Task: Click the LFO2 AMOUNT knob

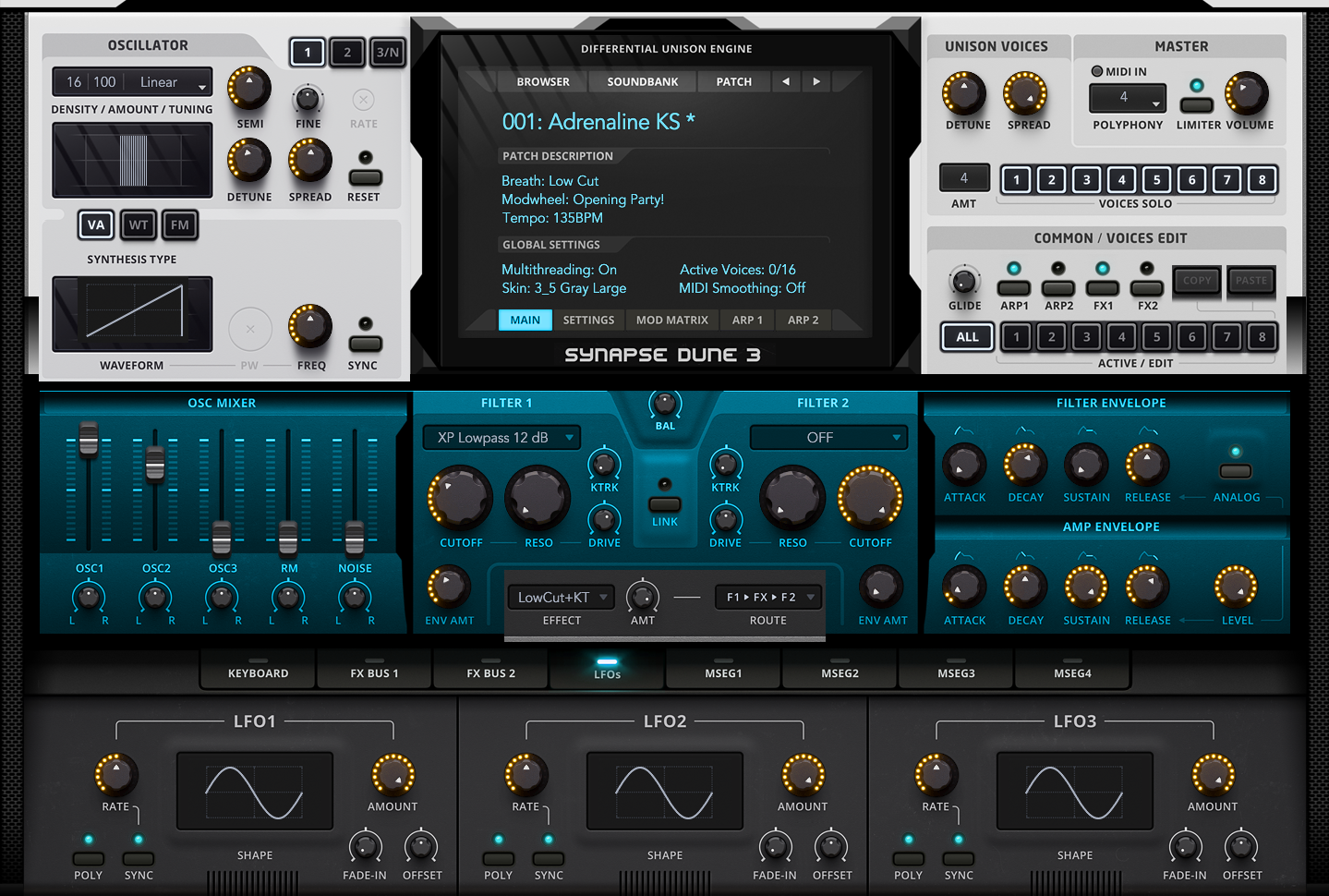Action: coord(803,775)
